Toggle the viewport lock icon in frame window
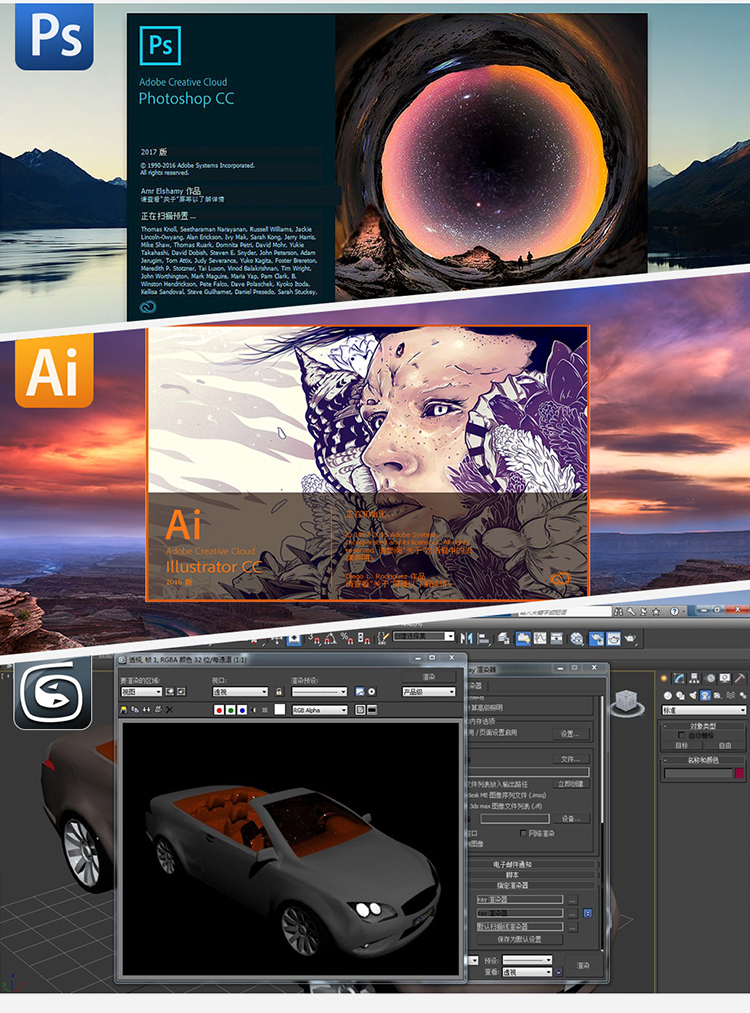 tap(278, 692)
